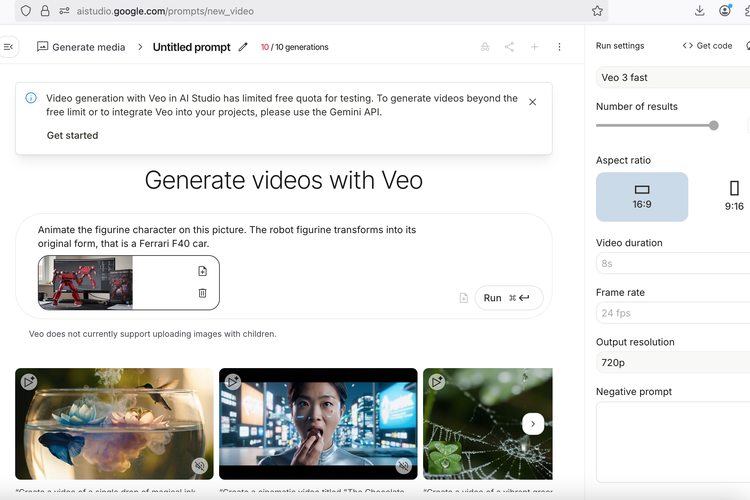Replace the uploaded figurine image icon
750x500 pixels.
tap(202, 271)
